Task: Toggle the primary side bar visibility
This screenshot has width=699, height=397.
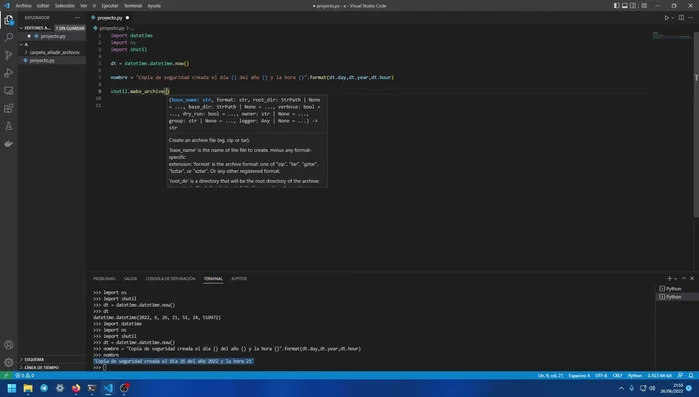Action: tap(617, 6)
